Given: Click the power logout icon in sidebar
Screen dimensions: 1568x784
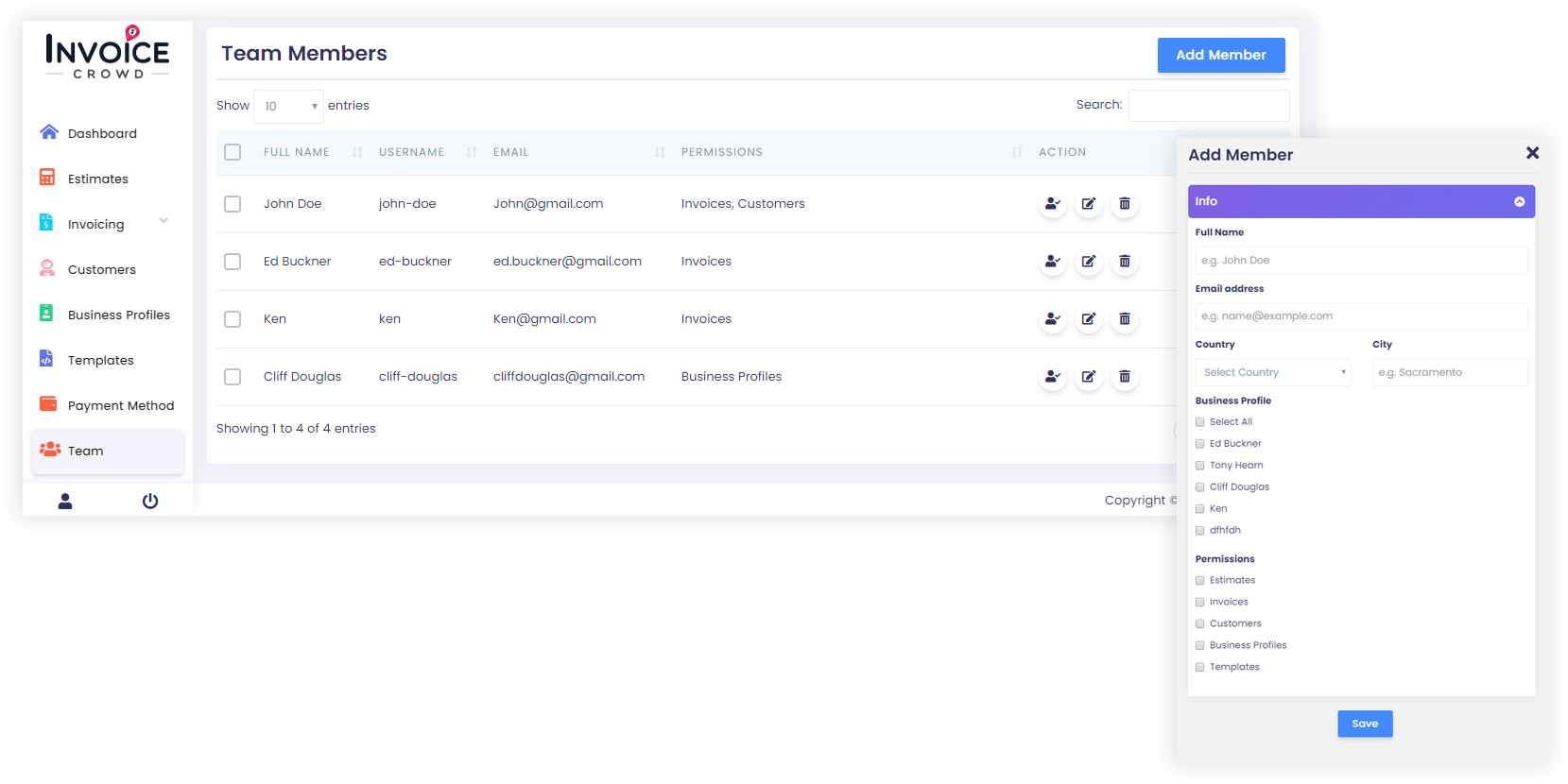Looking at the screenshot, I should tap(150, 501).
